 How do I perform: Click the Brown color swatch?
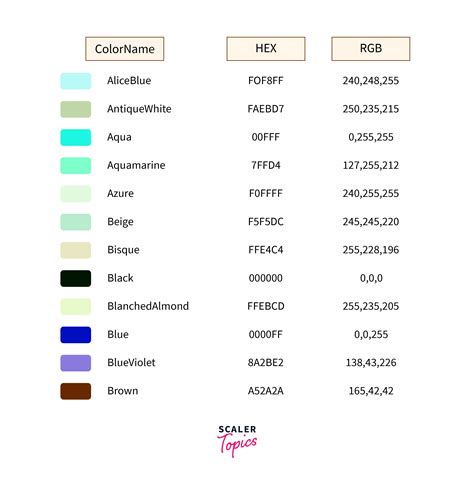[76, 391]
